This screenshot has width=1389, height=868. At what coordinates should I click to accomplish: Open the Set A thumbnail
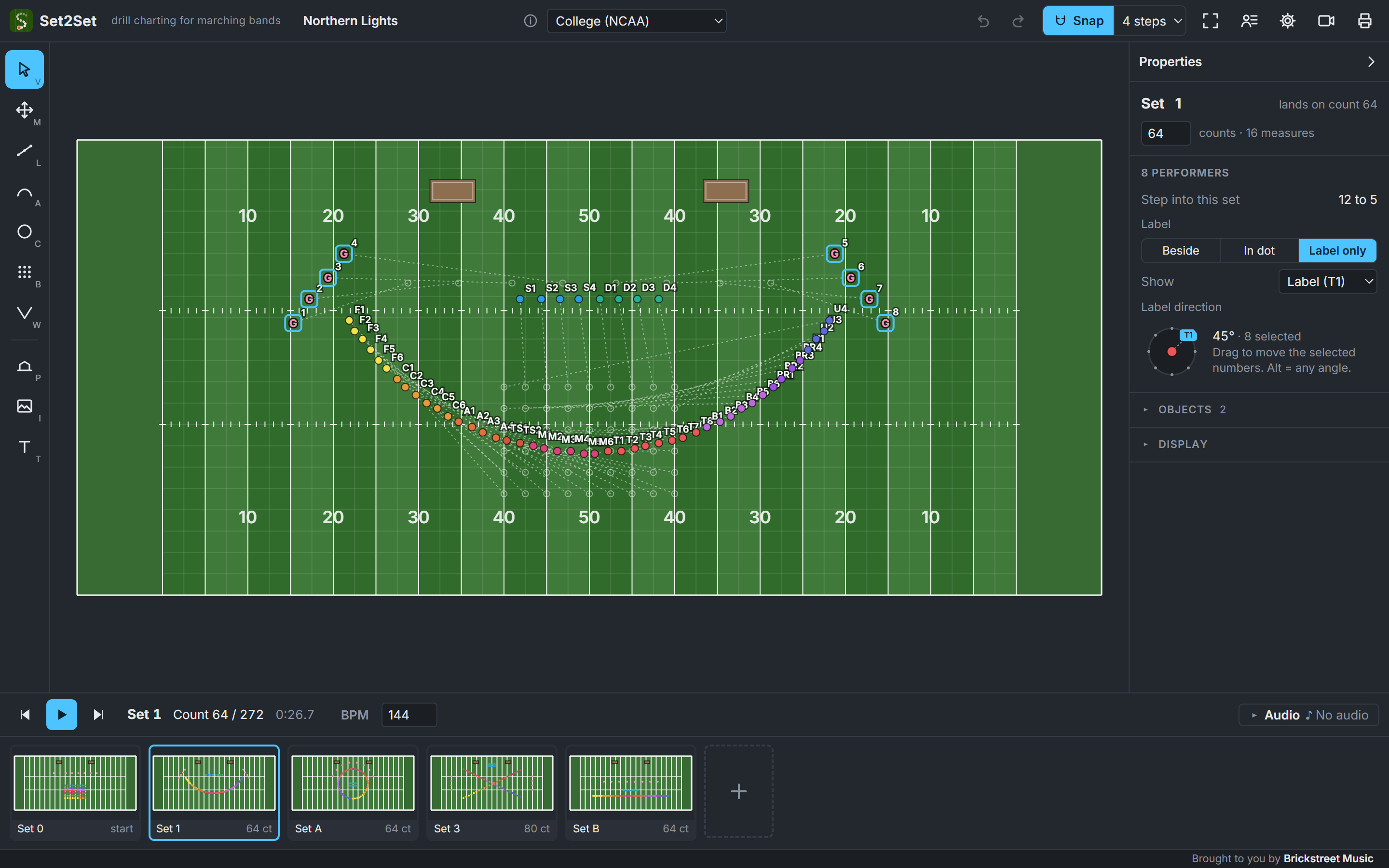pyautogui.click(x=353, y=793)
